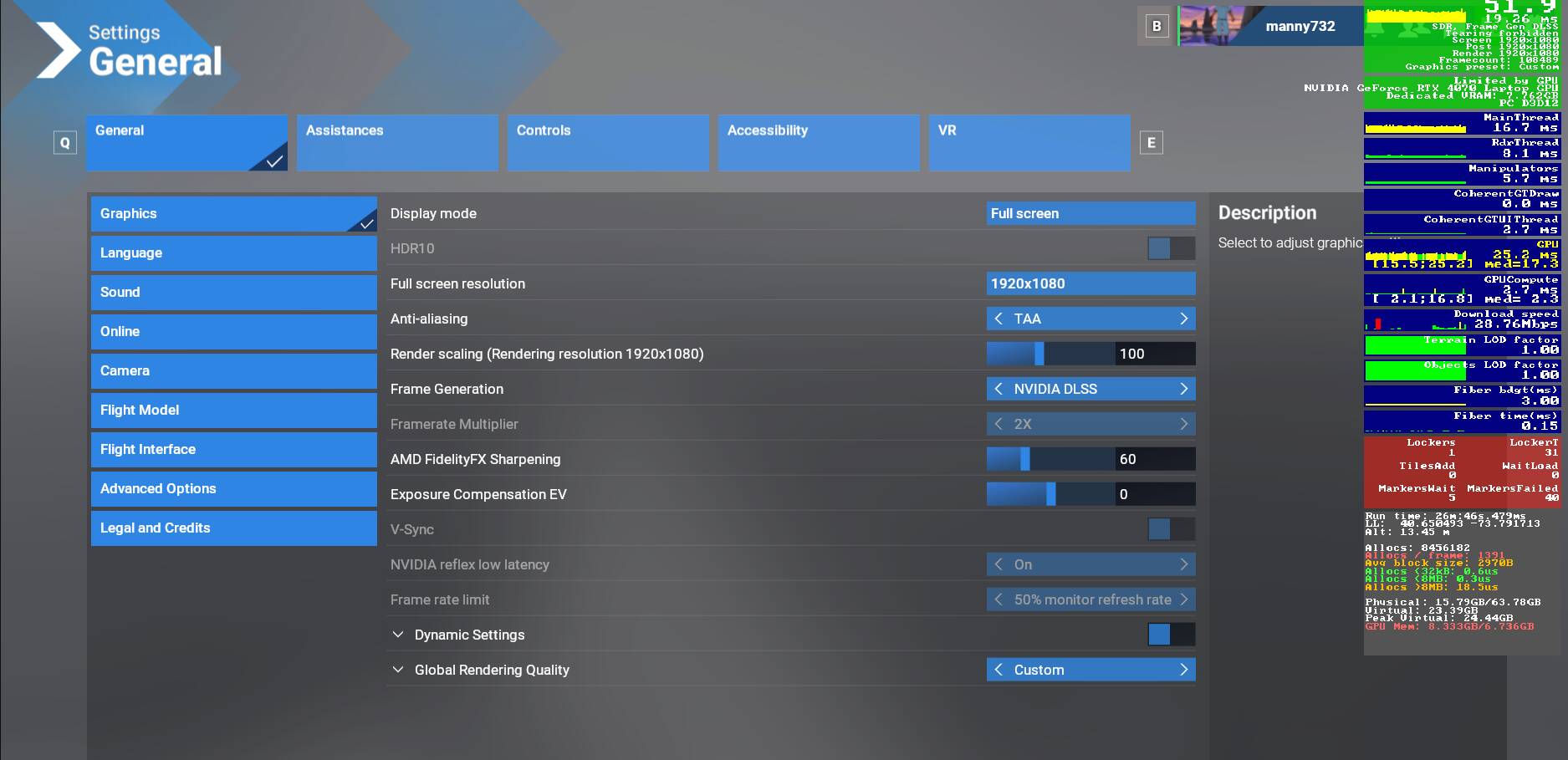
Task: Switch to the General tab
Action: [x=187, y=143]
